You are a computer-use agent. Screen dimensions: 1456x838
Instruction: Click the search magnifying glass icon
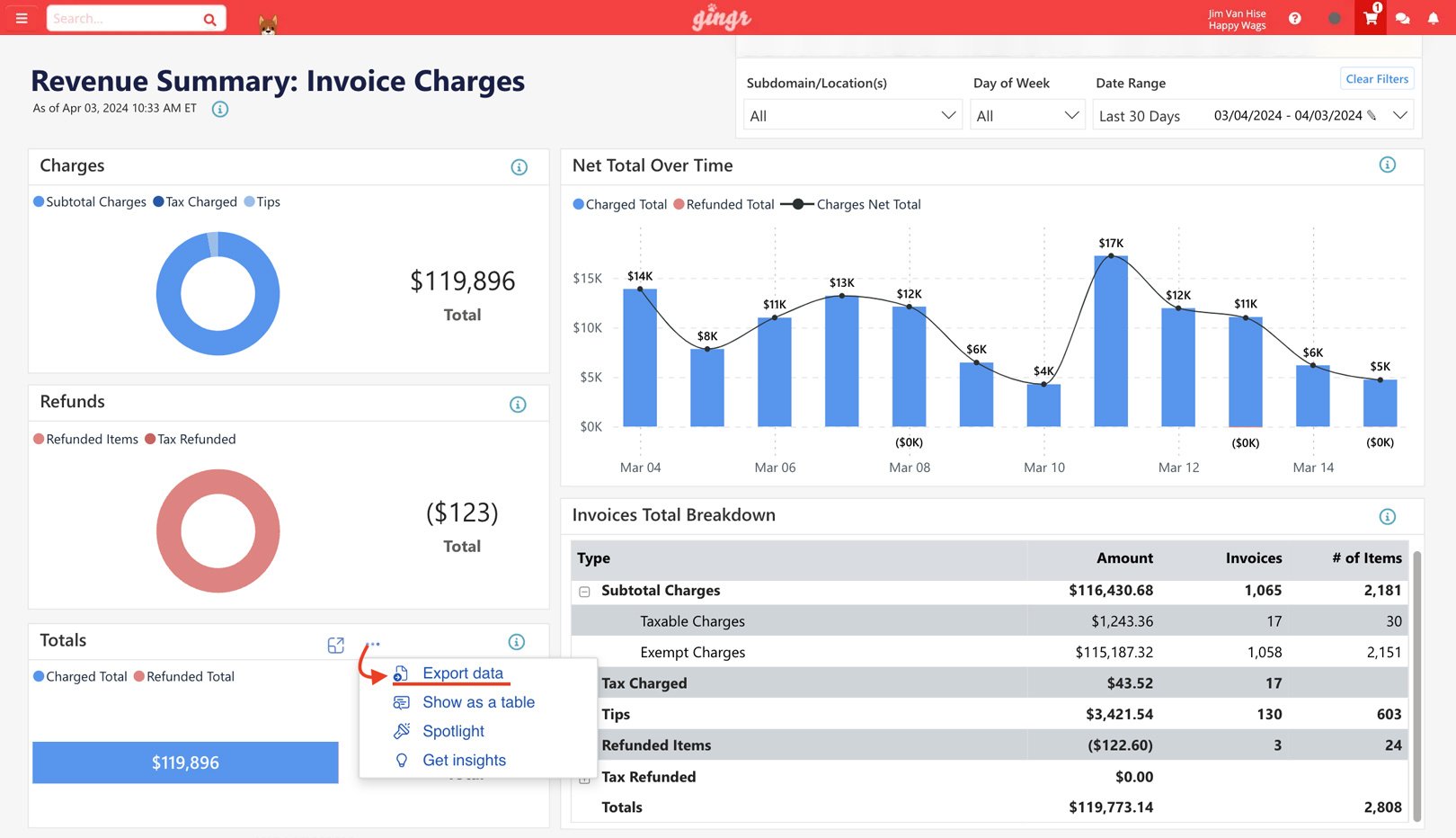209,17
